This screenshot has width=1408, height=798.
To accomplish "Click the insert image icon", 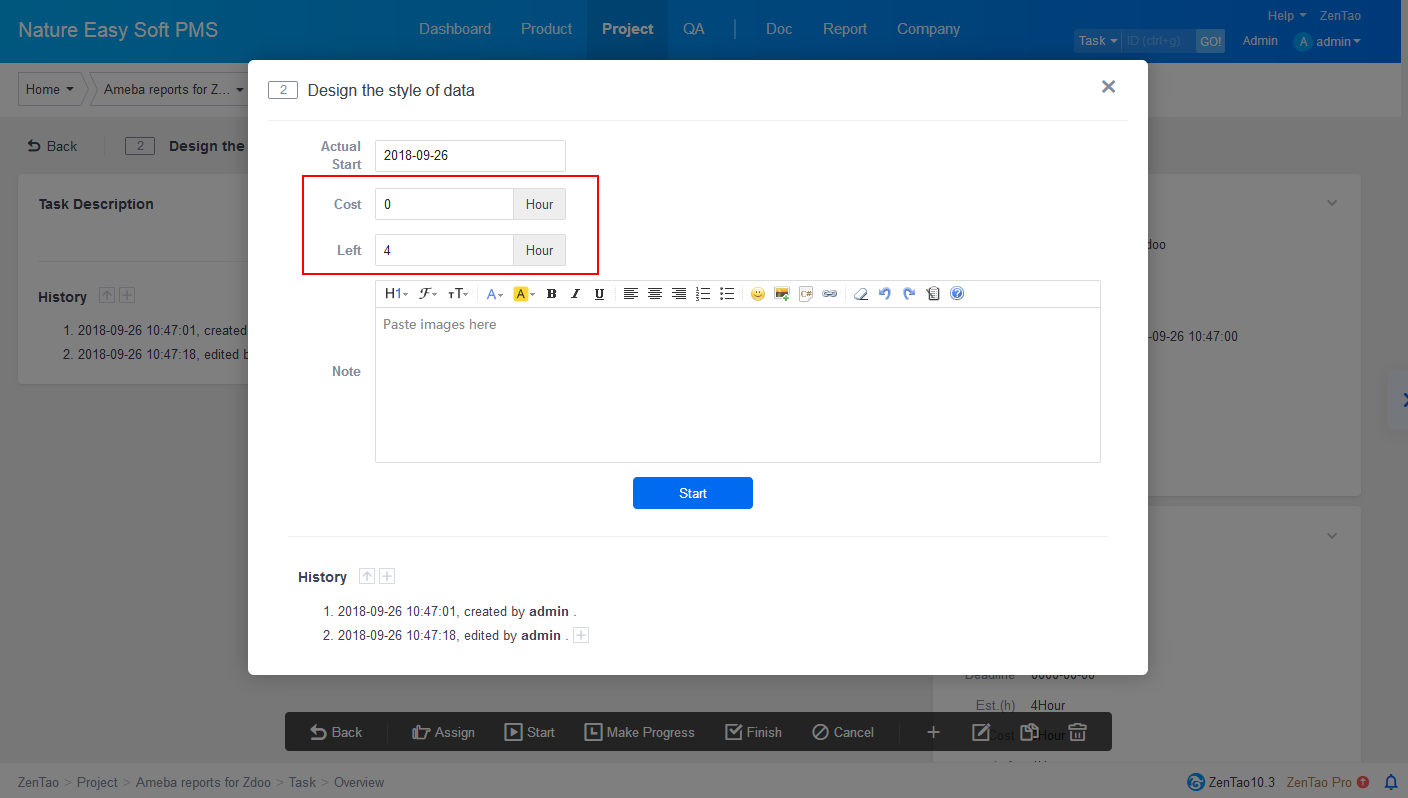I will coord(782,294).
